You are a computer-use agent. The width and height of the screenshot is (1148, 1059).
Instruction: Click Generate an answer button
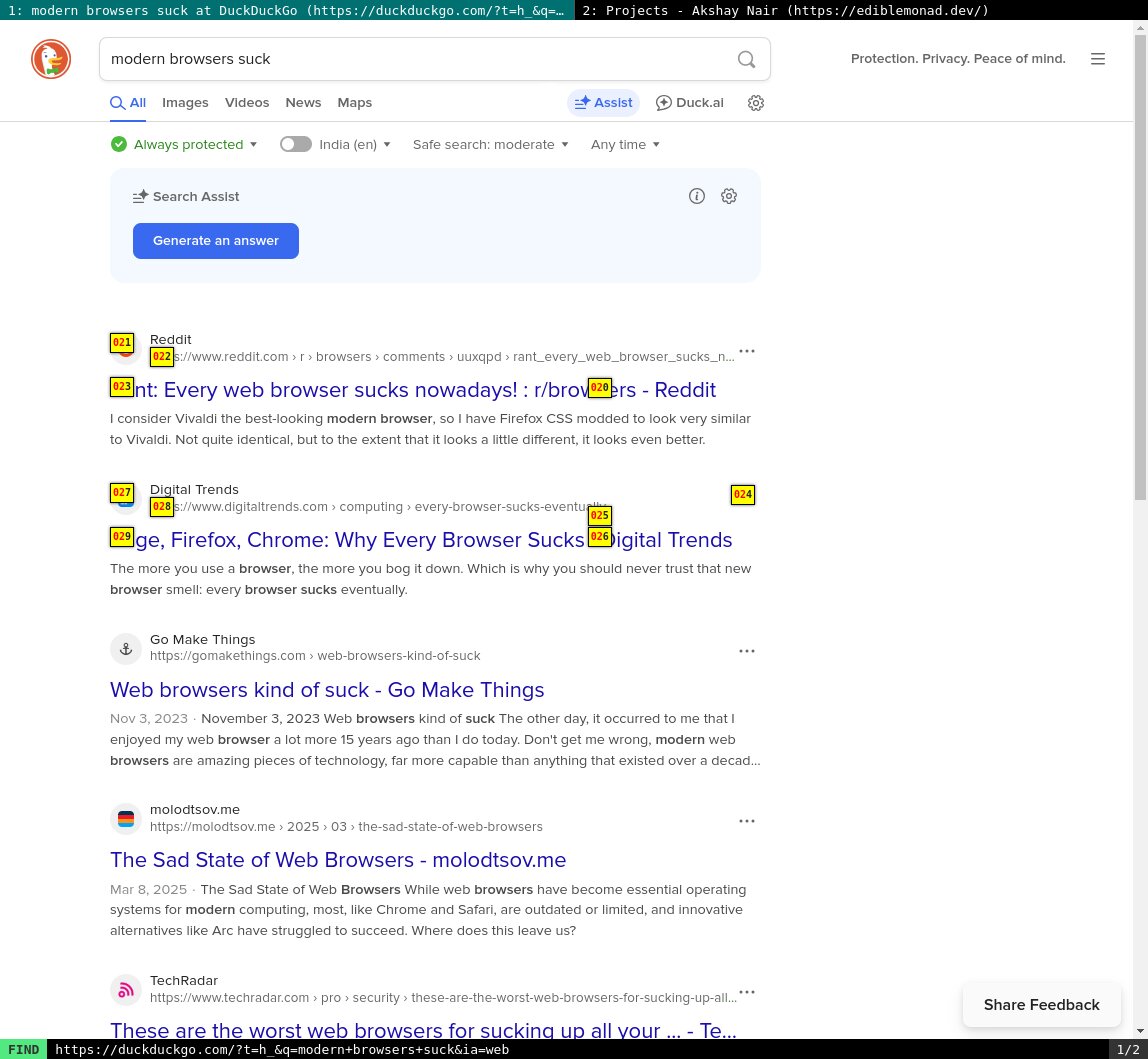pyautogui.click(x=216, y=241)
